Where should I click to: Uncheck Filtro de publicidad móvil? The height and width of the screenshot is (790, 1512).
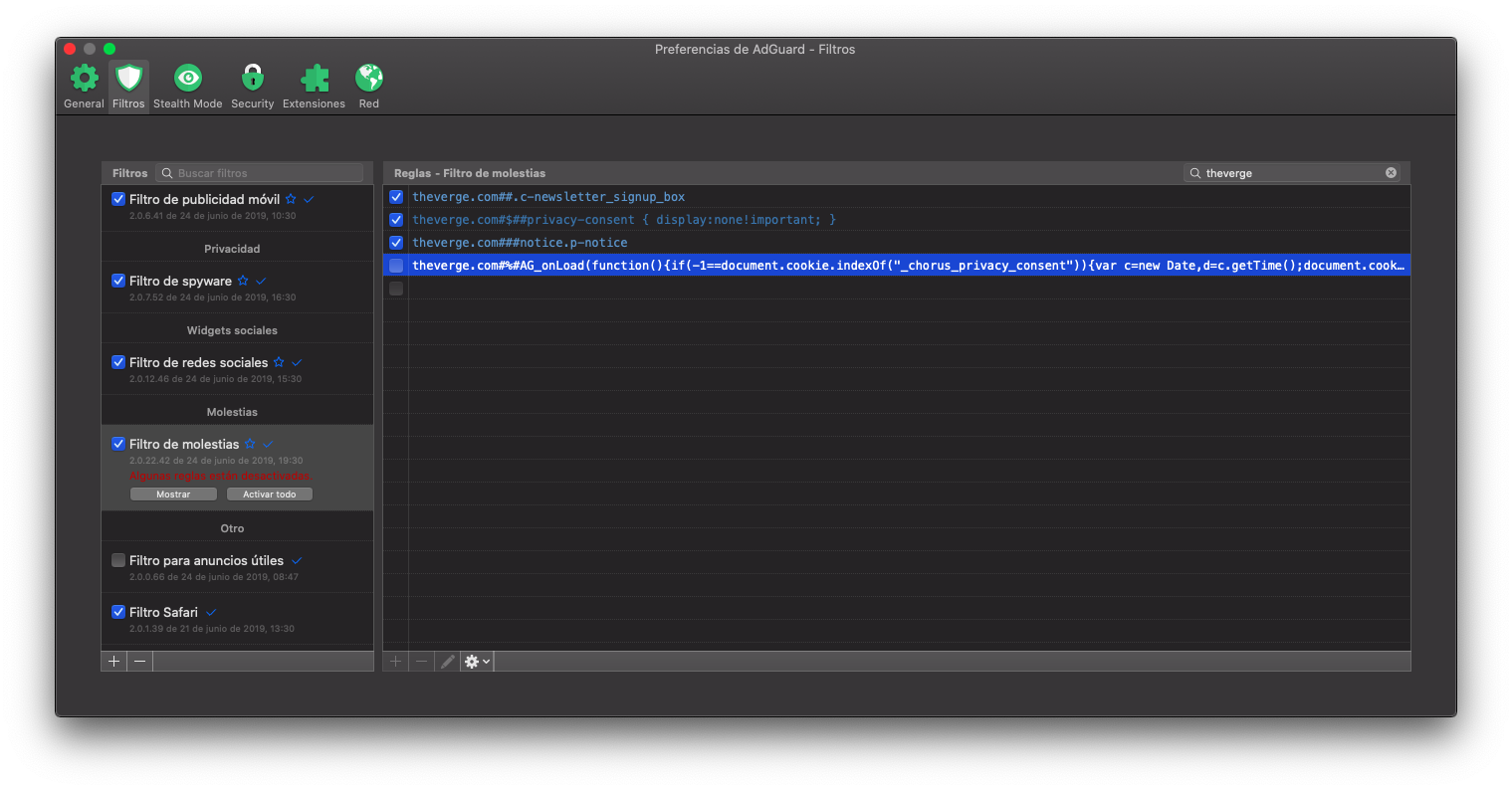(x=118, y=199)
